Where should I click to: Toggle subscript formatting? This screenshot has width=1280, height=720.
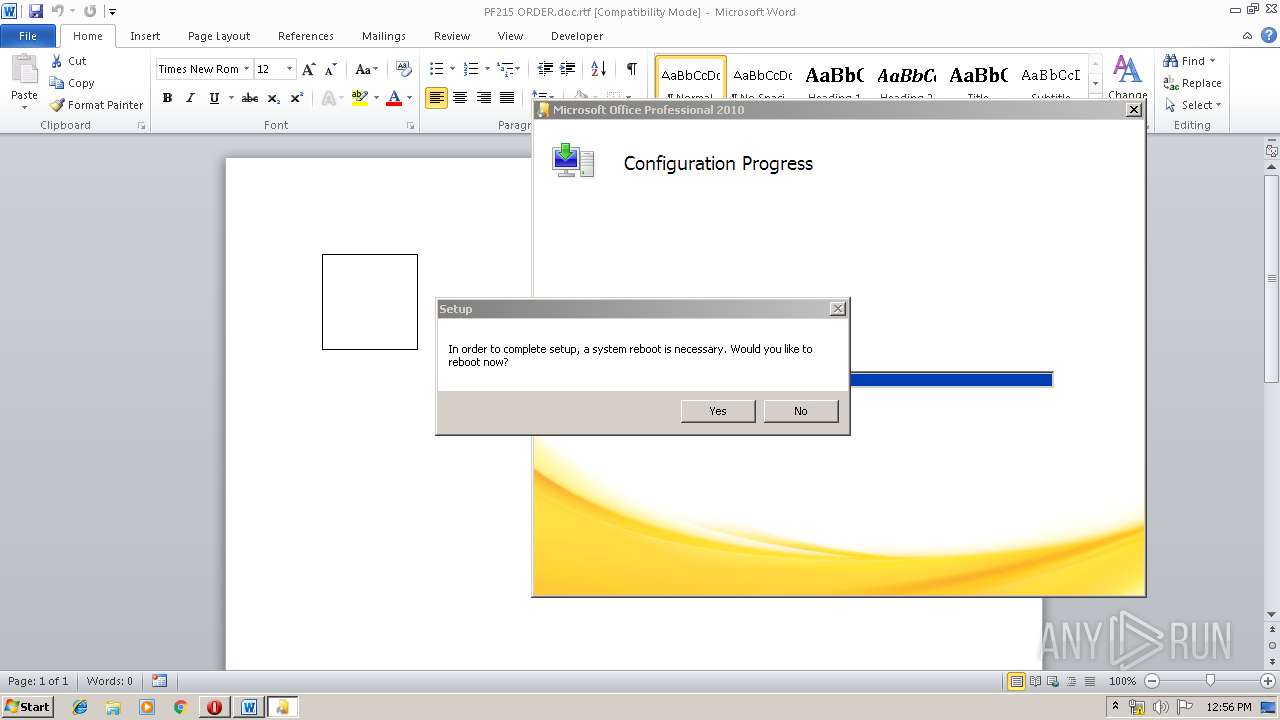coord(274,98)
